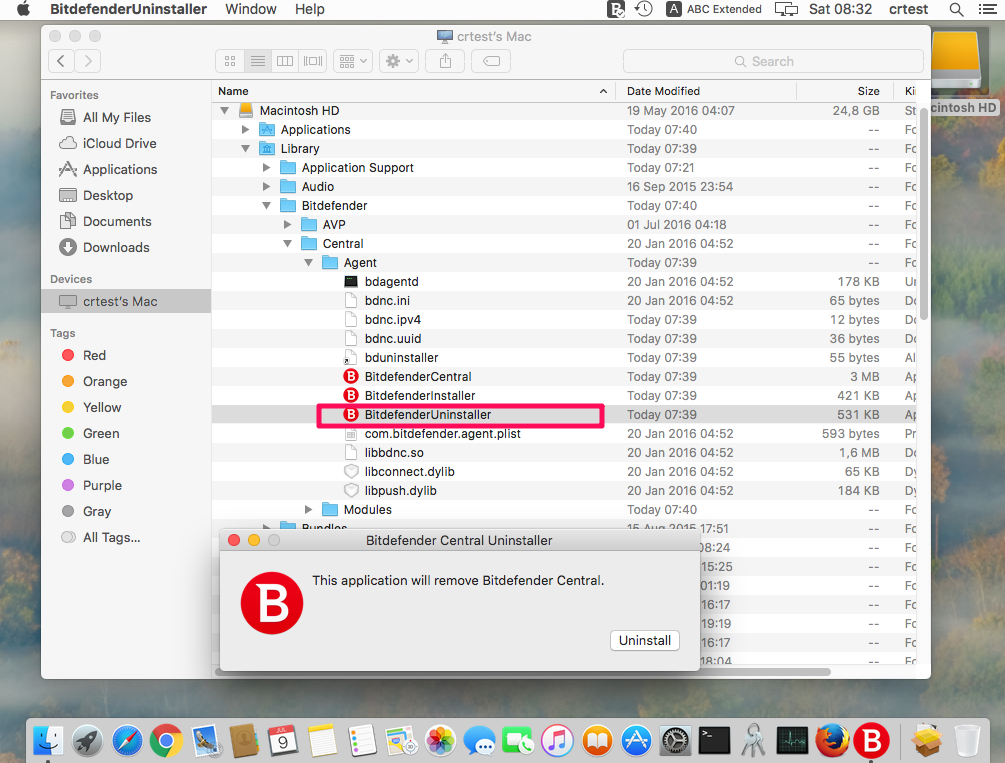1005x763 pixels.
Task: Select Downloads in the Favorites sidebar
Action: [116, 247]
